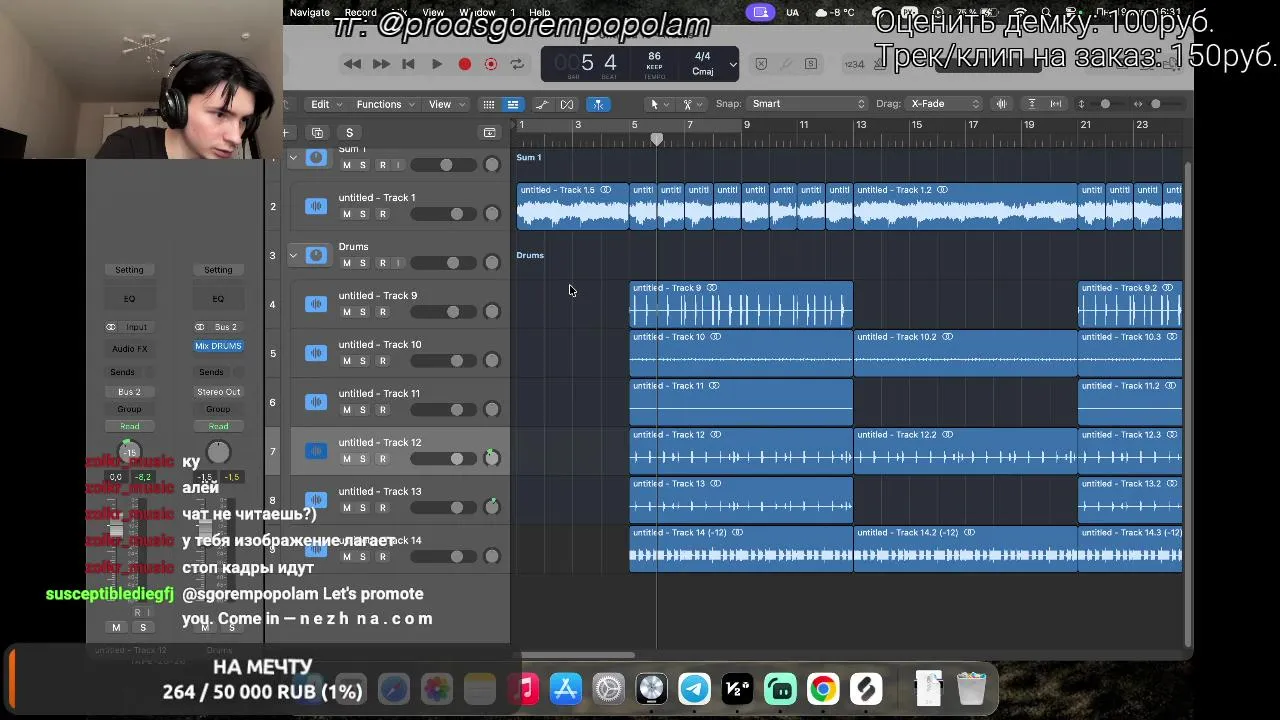The height and width of the screenshot is (720, 1280).
Task: Solo untitled - Track 12
Action: tap(363, 459)
